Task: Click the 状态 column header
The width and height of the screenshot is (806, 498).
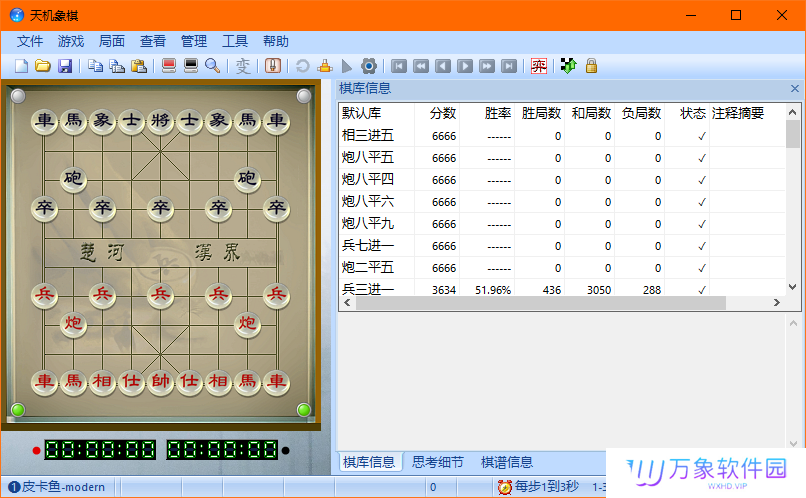Action: pos(692,113)
